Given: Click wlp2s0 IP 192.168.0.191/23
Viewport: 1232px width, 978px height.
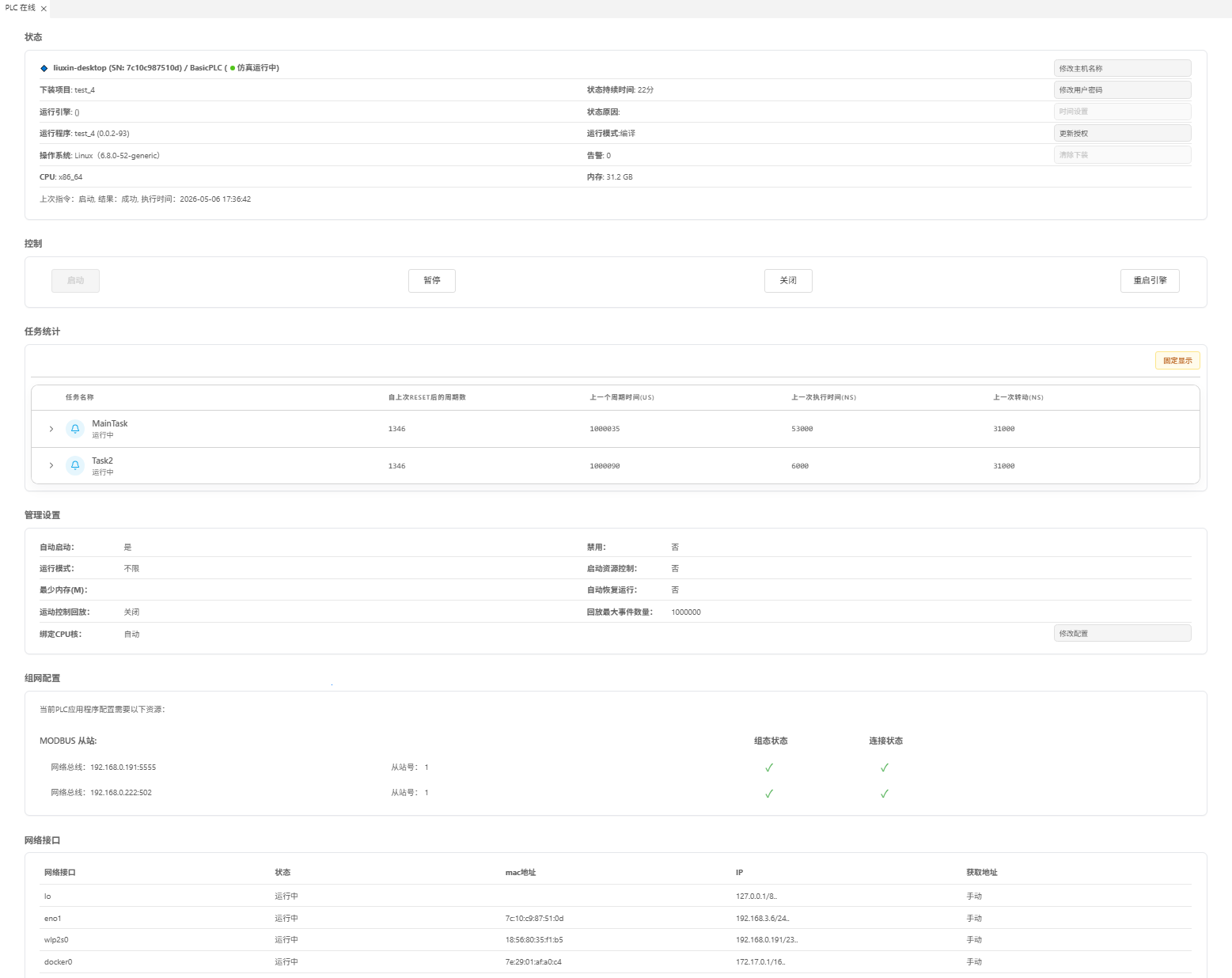Looking at the screenshot, I should (767, 940).
